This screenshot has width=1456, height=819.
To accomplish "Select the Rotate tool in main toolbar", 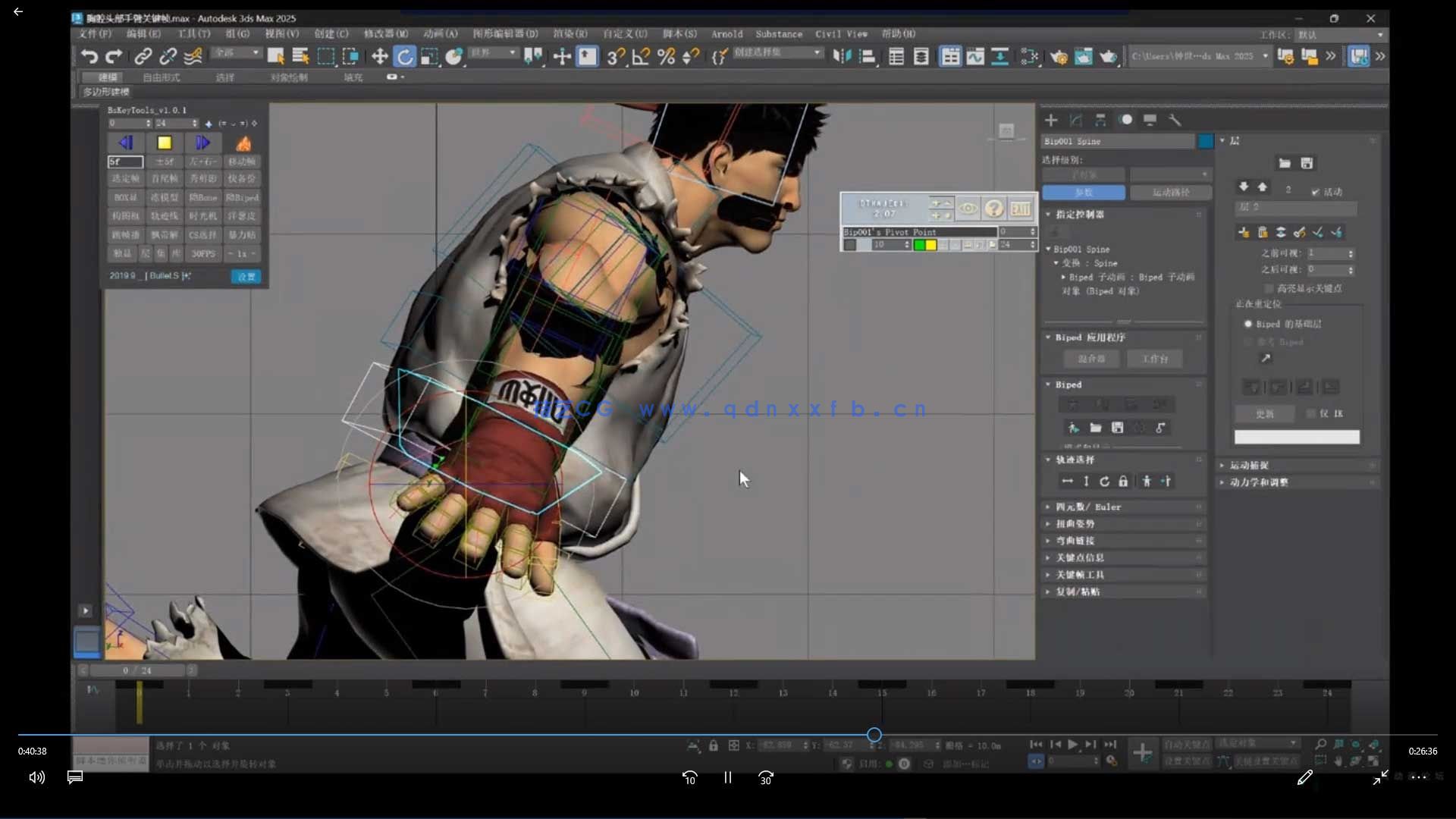I will pyautogui.click(x=405, y=56).
